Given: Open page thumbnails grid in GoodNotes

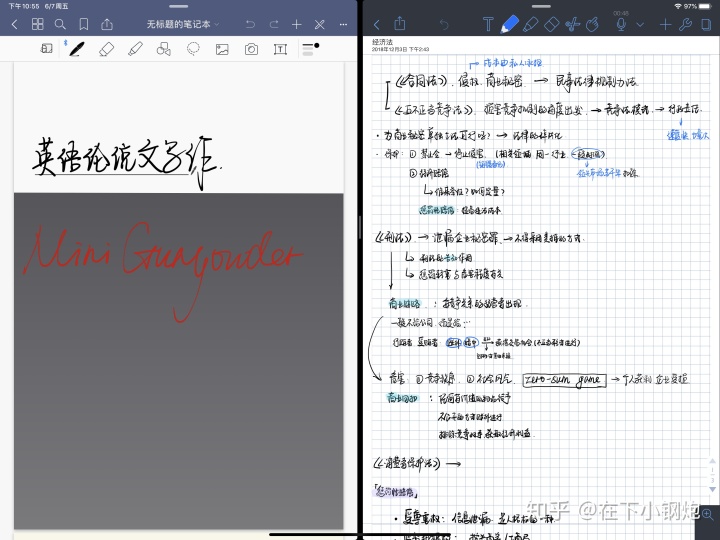Looking at the screenshot, I should pos(38,24).
